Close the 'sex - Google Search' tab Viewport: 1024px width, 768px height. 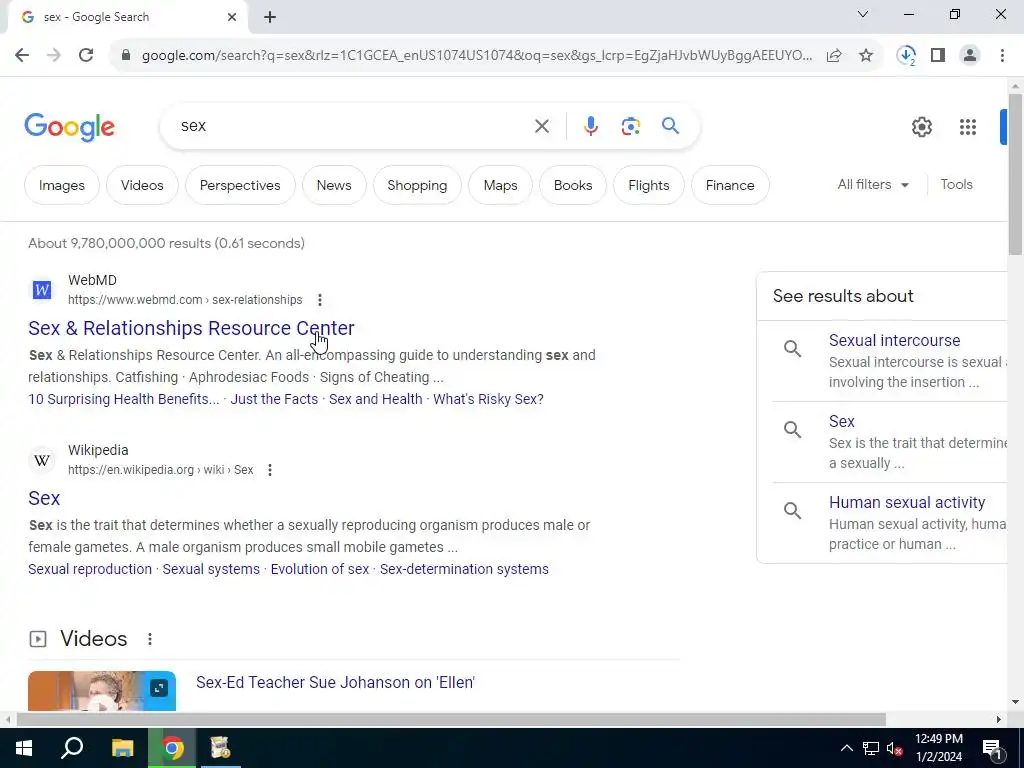point(232,17)
